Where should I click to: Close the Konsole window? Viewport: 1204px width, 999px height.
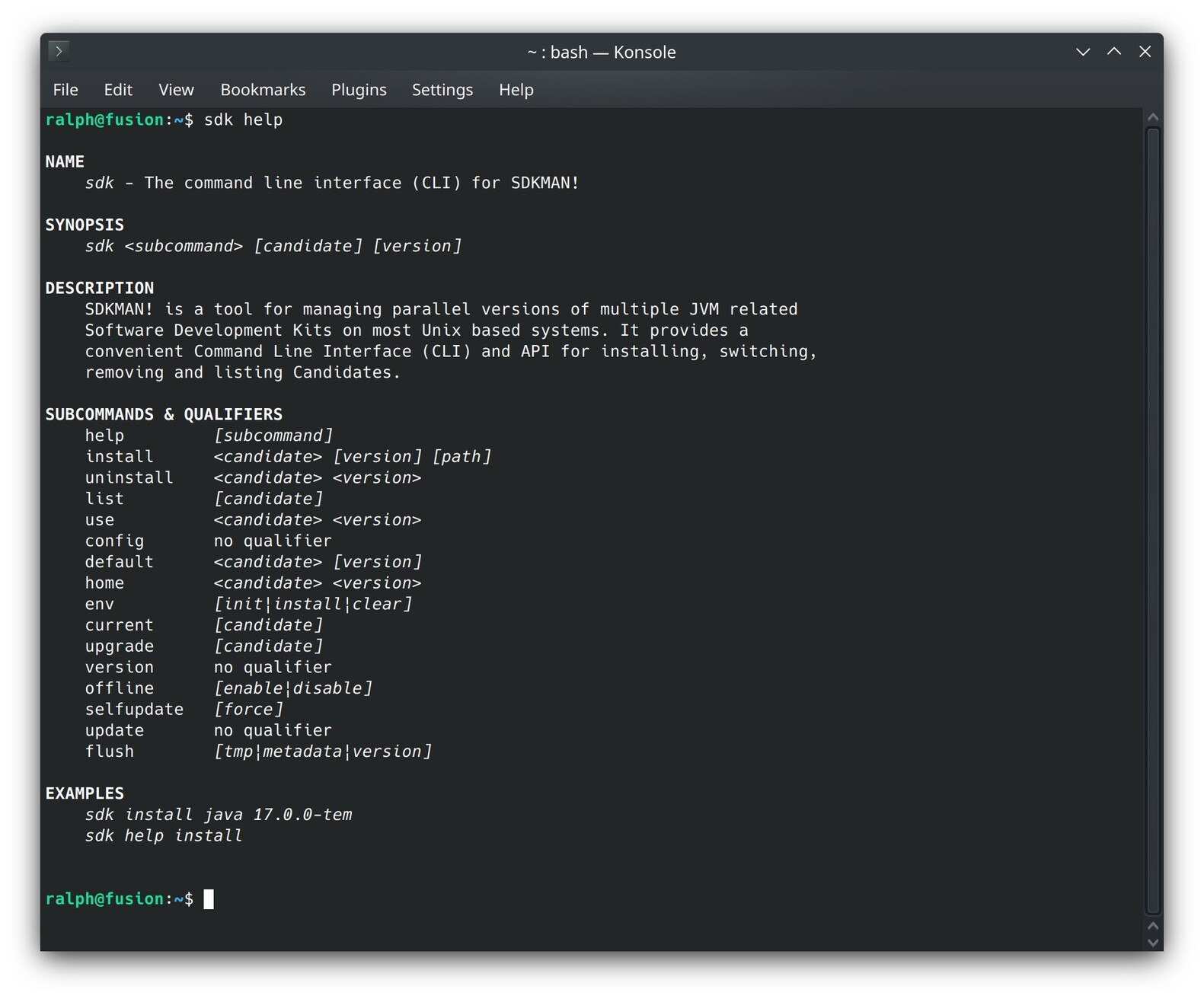1145,52
